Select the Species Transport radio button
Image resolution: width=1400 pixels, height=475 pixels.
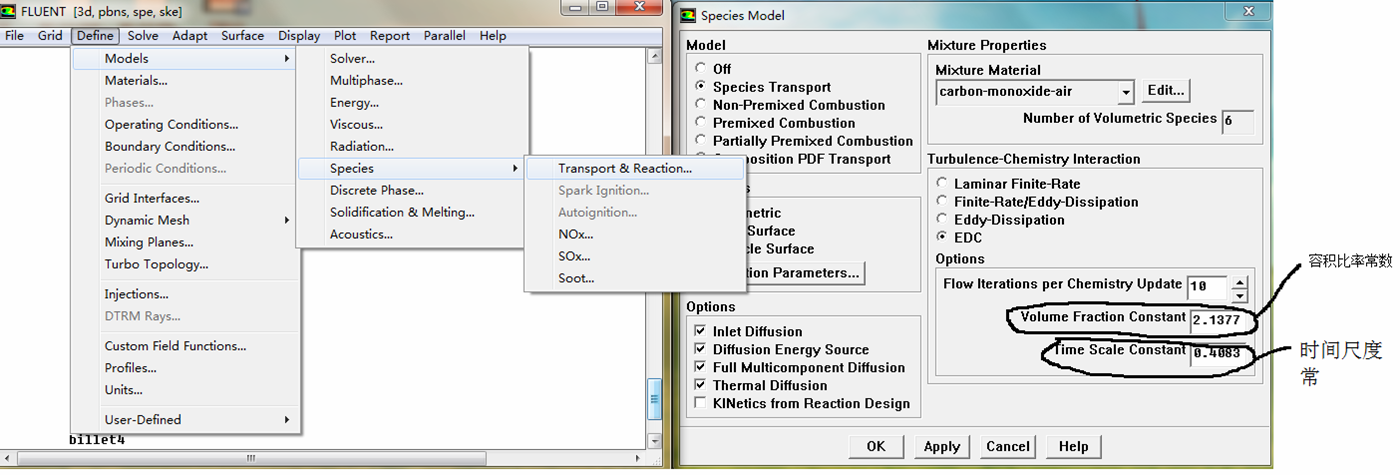700,87
